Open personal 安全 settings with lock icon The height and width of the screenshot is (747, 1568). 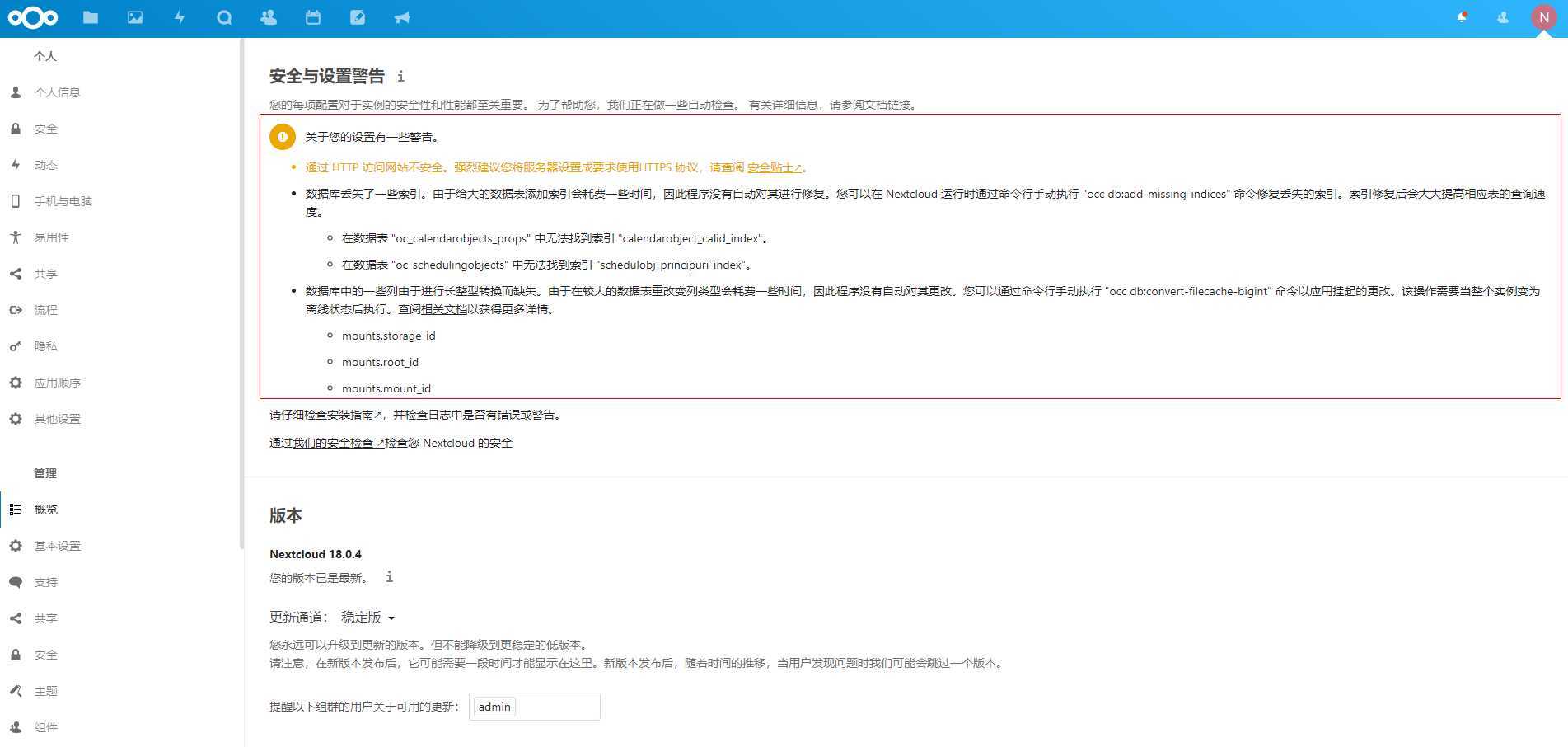[120, 129]
